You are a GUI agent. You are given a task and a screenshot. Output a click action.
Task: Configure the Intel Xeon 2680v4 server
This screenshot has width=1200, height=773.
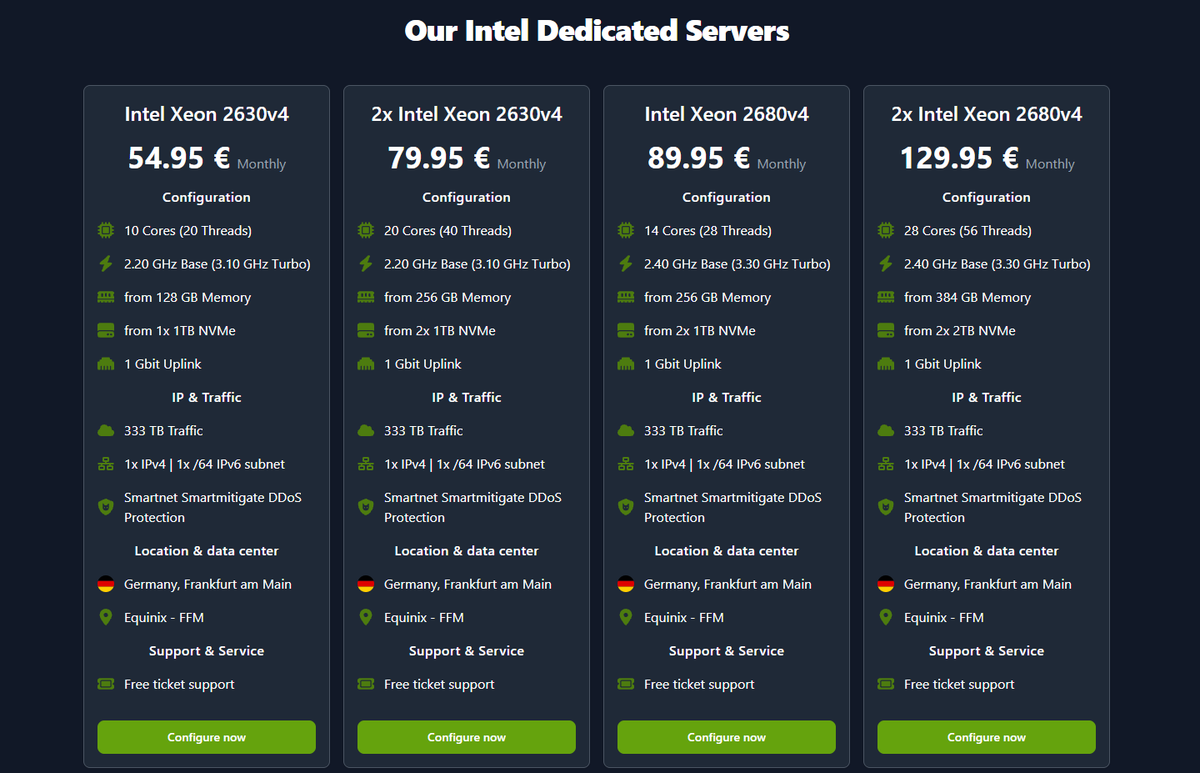point(727,737)
